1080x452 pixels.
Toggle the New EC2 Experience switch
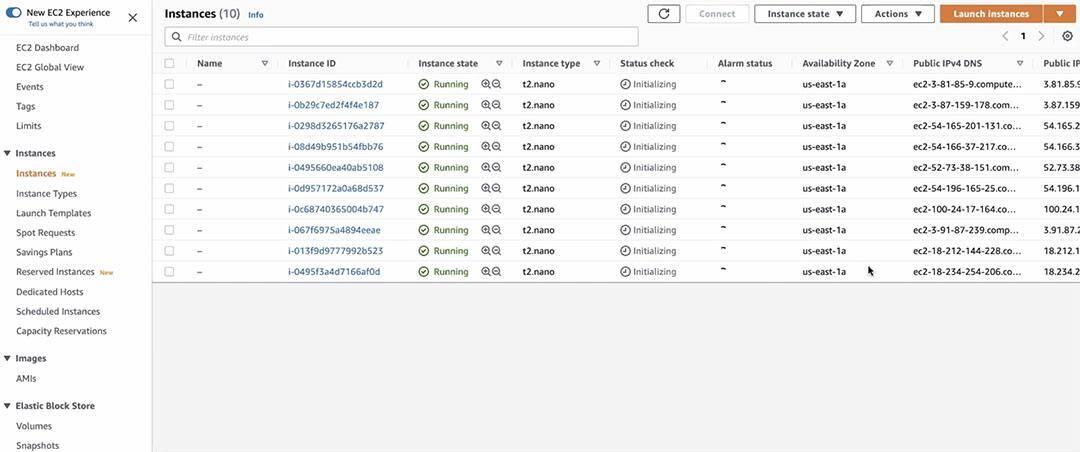coord(14,12)
